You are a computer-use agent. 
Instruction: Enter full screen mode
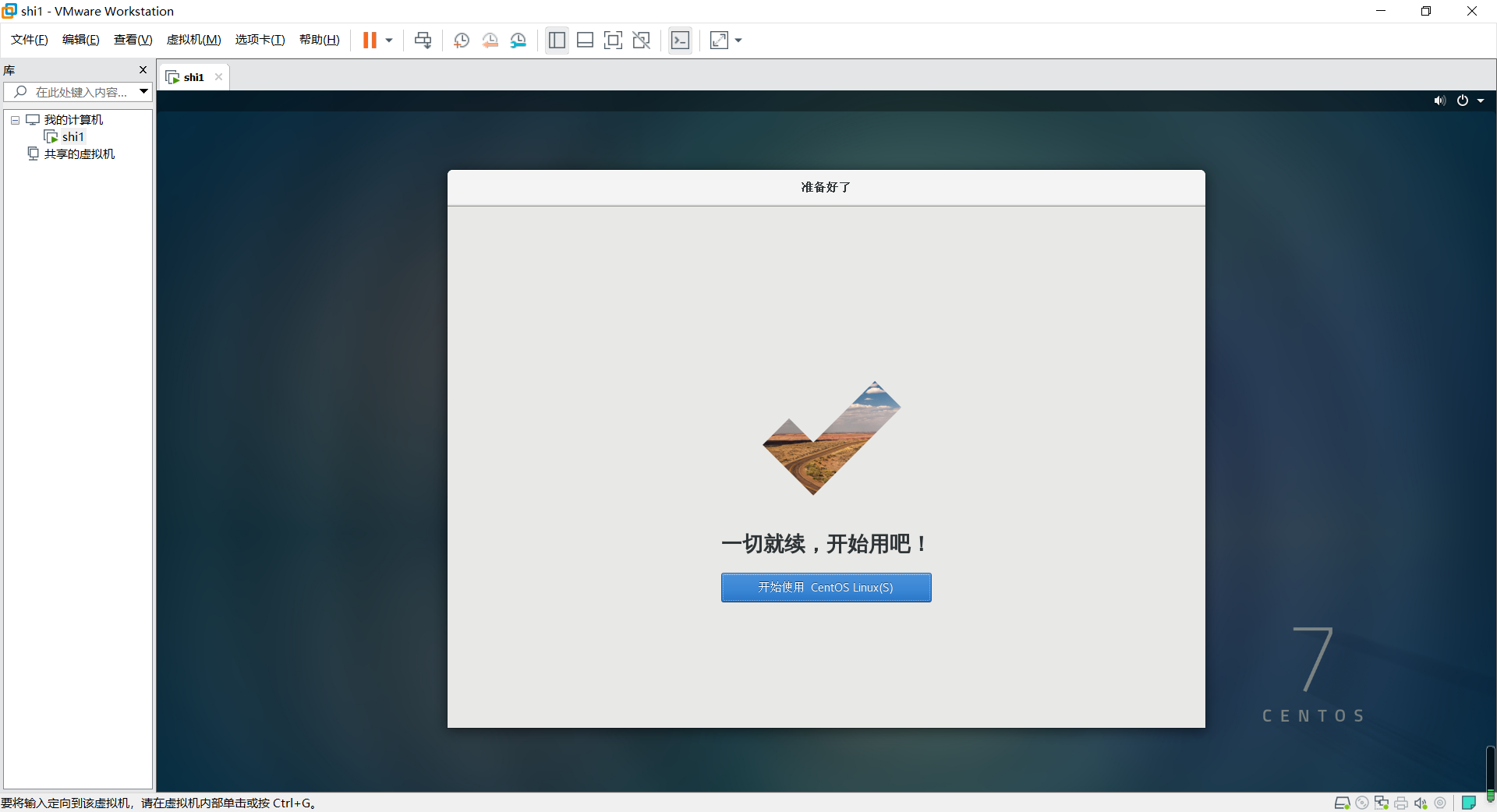pyautogui.click(x=614, y=41)
